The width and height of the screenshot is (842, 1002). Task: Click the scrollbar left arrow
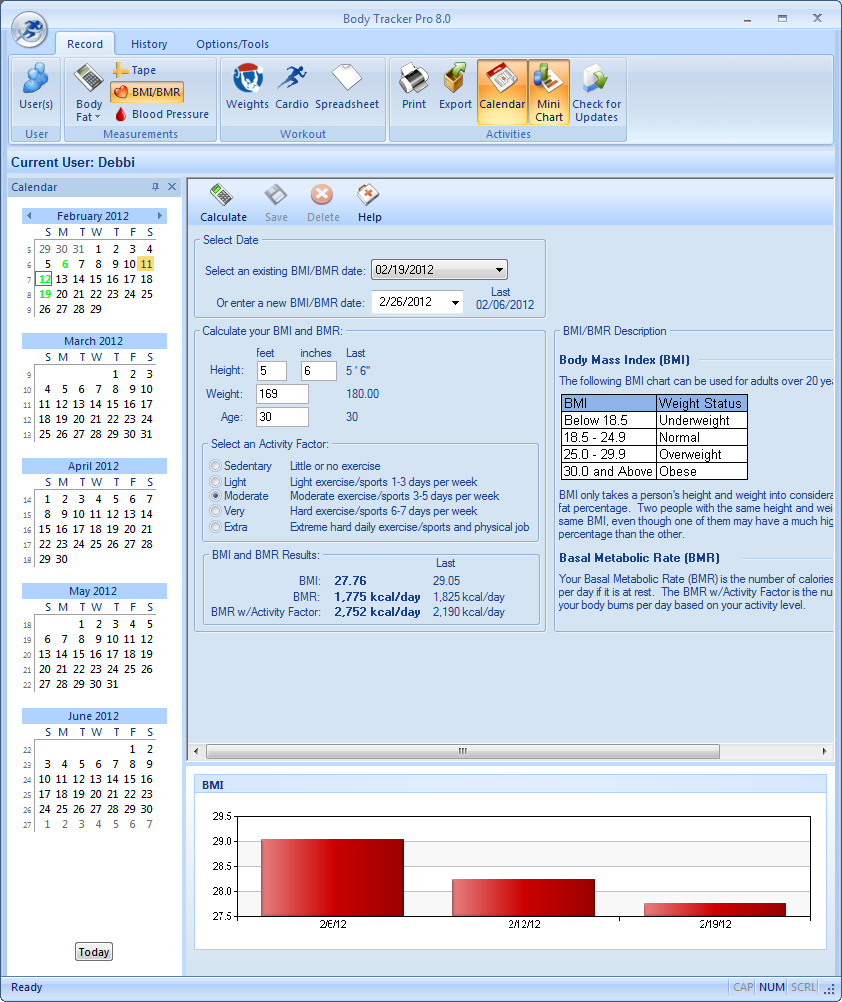(x=196, y=751)
